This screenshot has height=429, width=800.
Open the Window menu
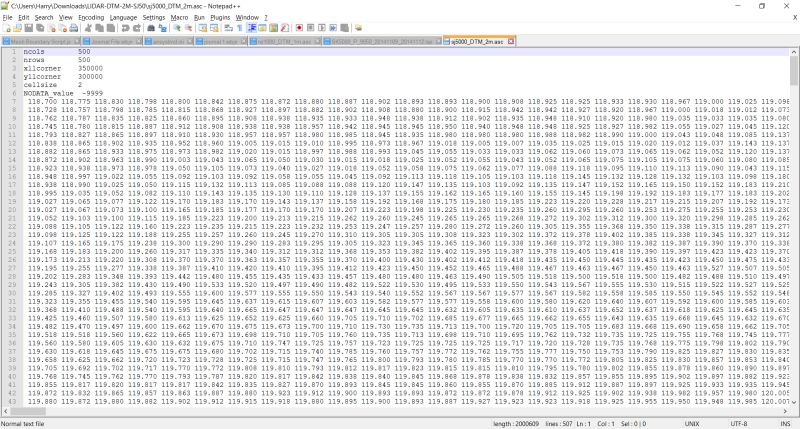pos(247,17)
